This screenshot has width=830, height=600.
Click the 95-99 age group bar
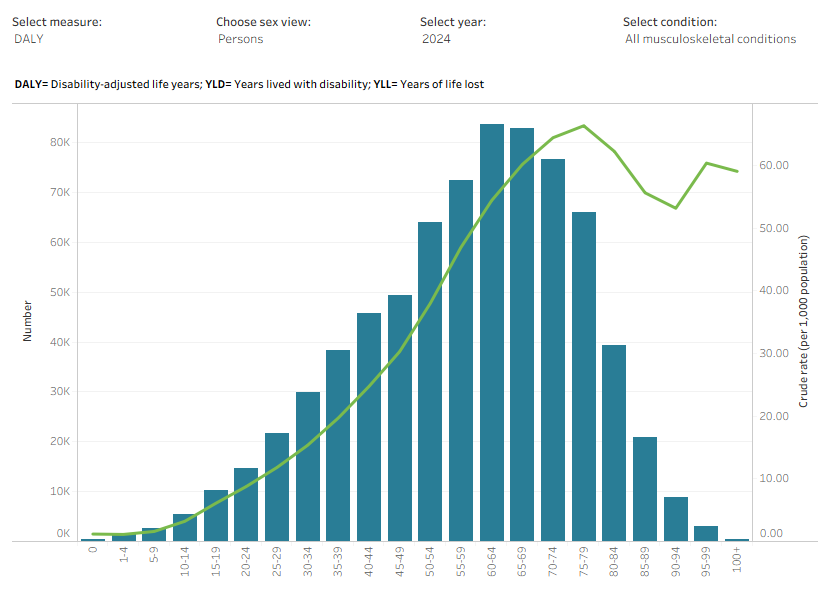point(706,534)
